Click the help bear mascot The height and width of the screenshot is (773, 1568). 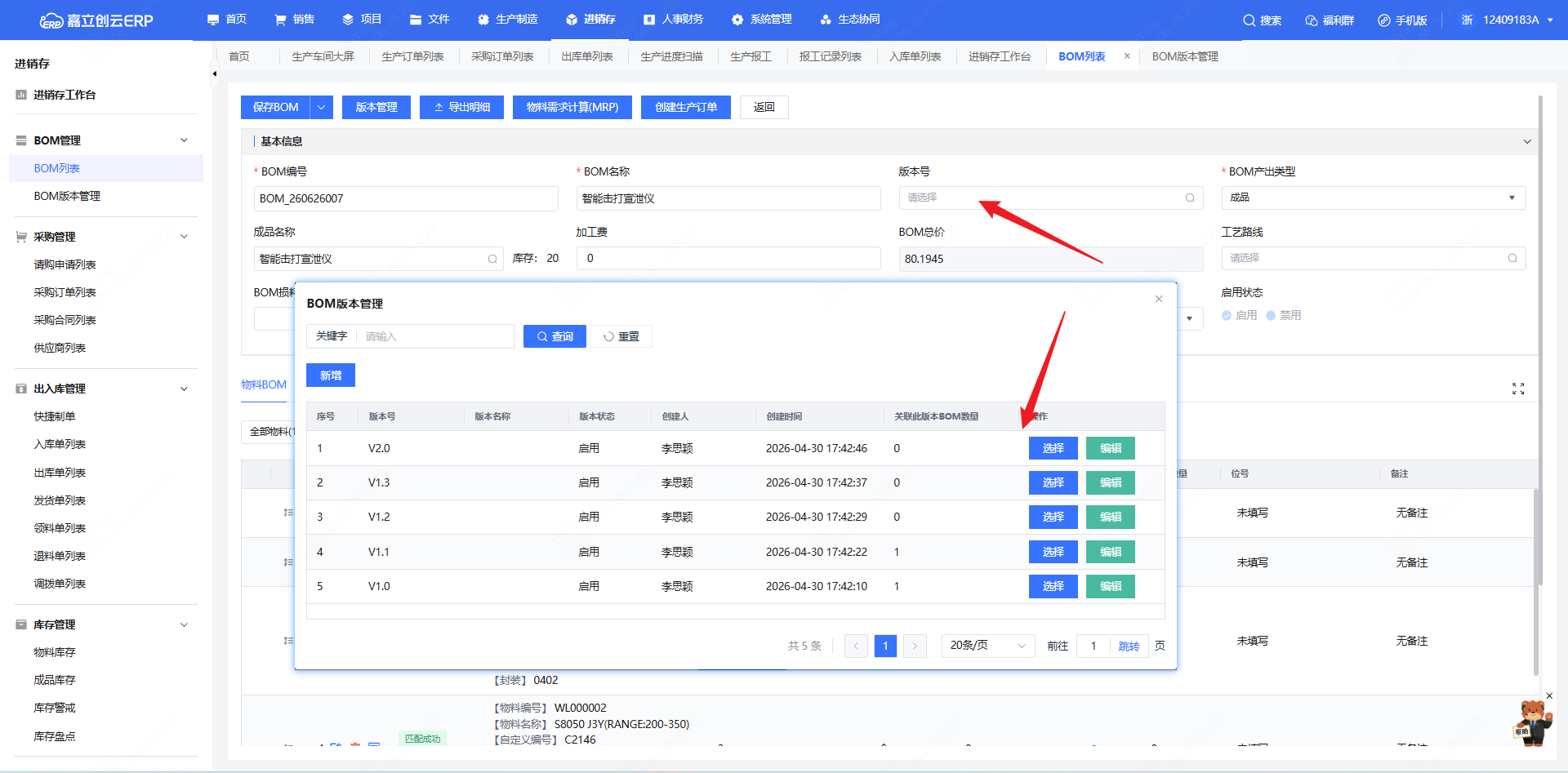point(1531,723)
